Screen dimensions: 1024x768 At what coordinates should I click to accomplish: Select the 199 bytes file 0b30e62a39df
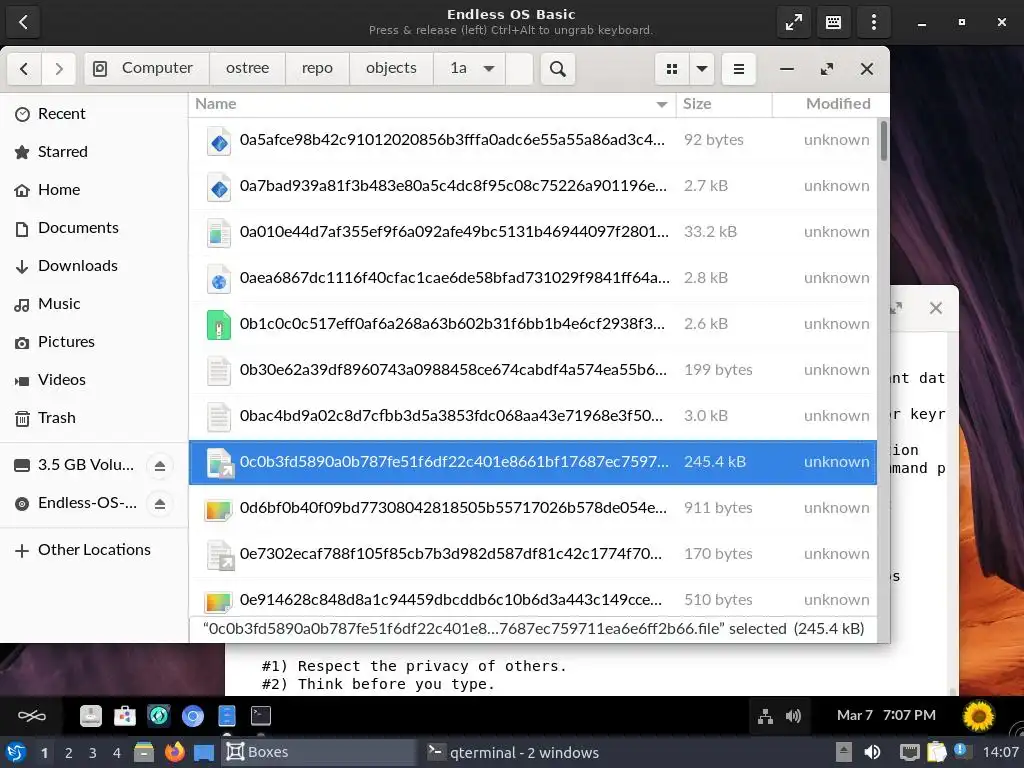click(x=533, y=370)
